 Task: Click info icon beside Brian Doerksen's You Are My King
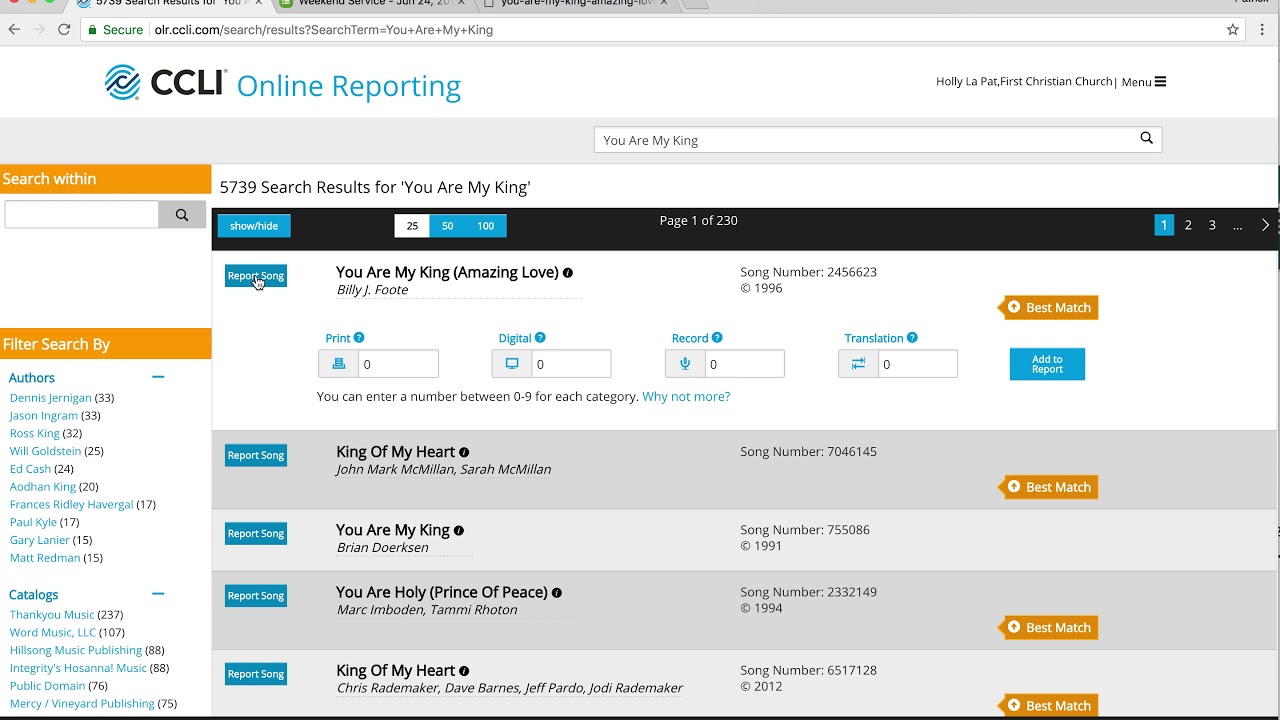click(x=459, y=531)
